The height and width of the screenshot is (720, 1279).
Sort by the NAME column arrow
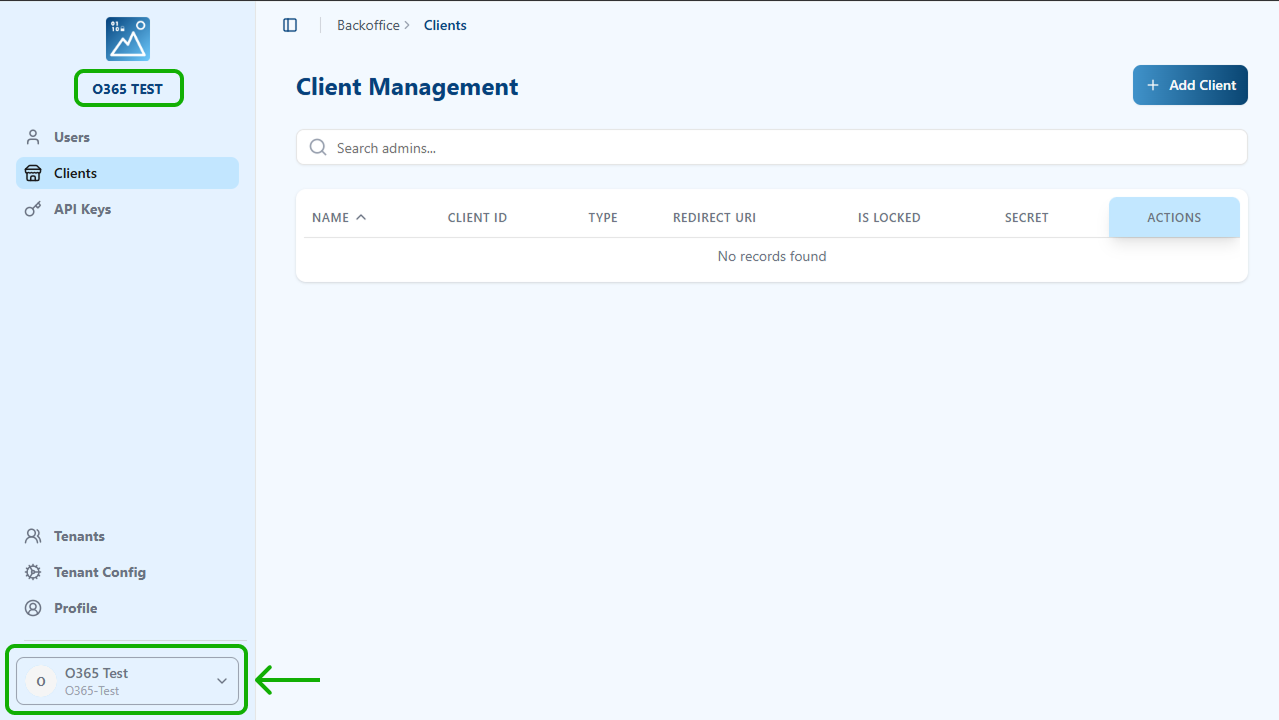[x=361, y=217]
